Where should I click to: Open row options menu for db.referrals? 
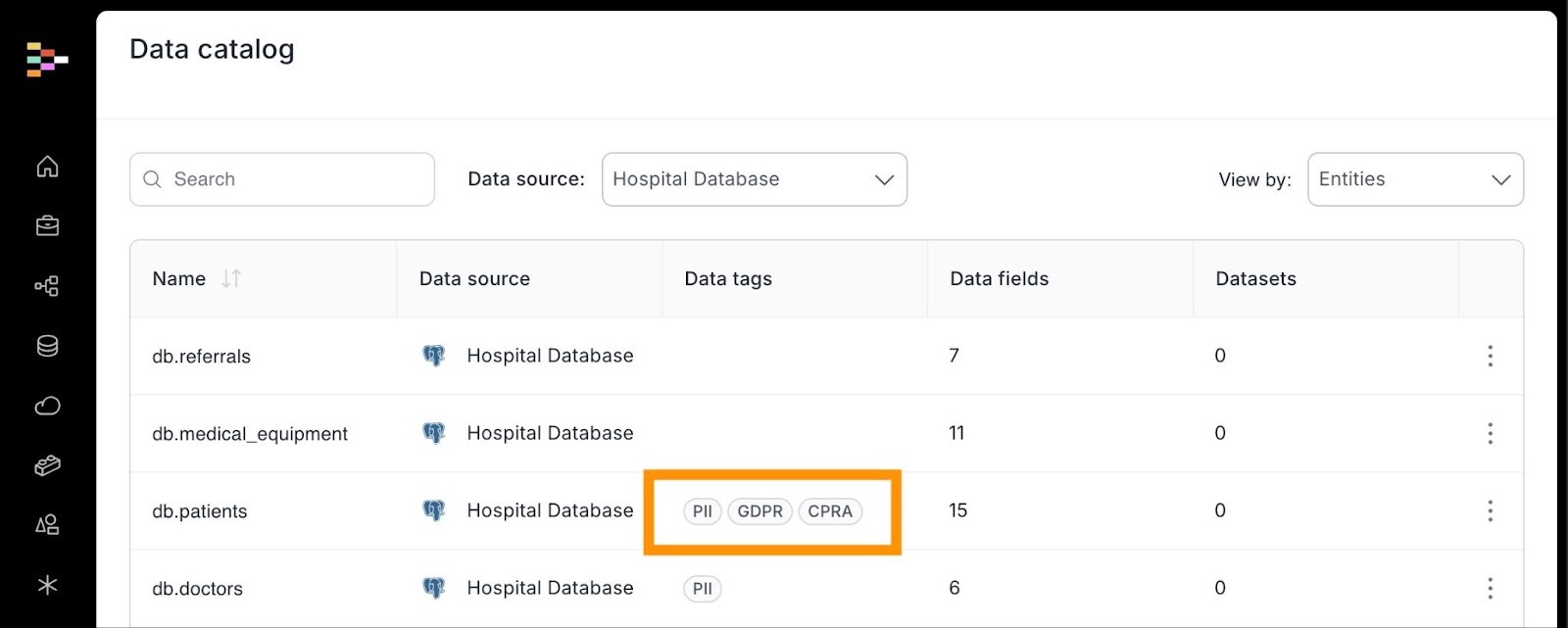coord(1490,356)
